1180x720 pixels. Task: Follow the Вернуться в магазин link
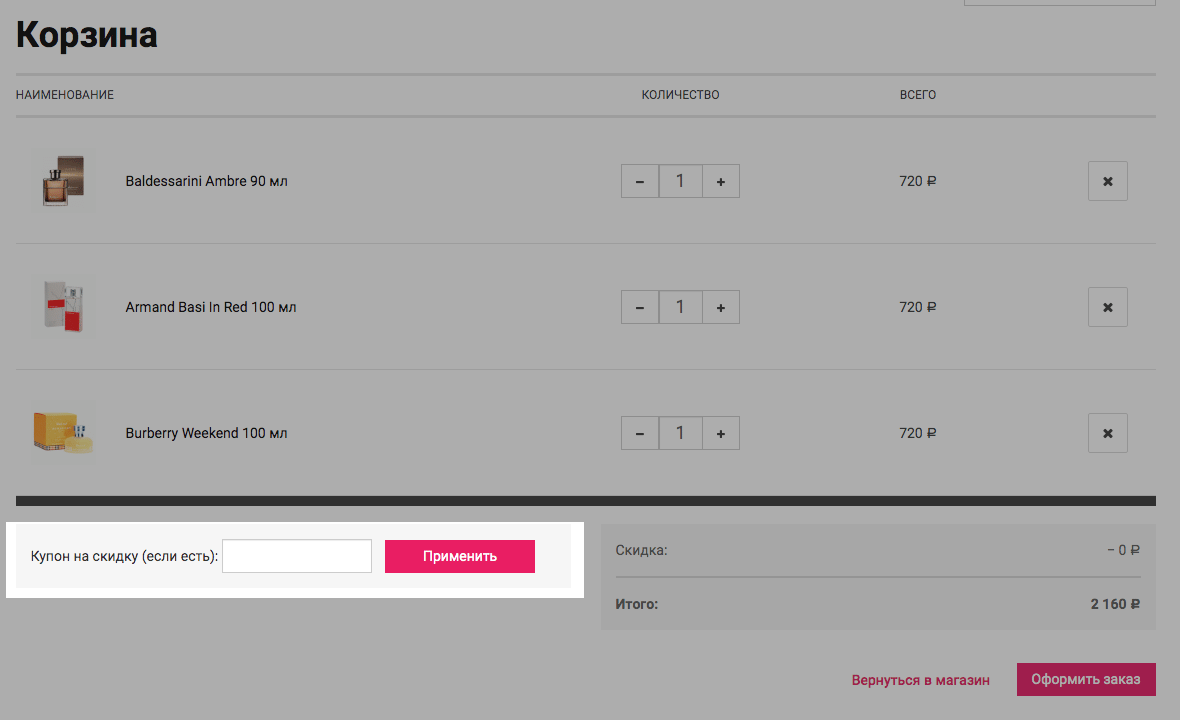point(920,680)
